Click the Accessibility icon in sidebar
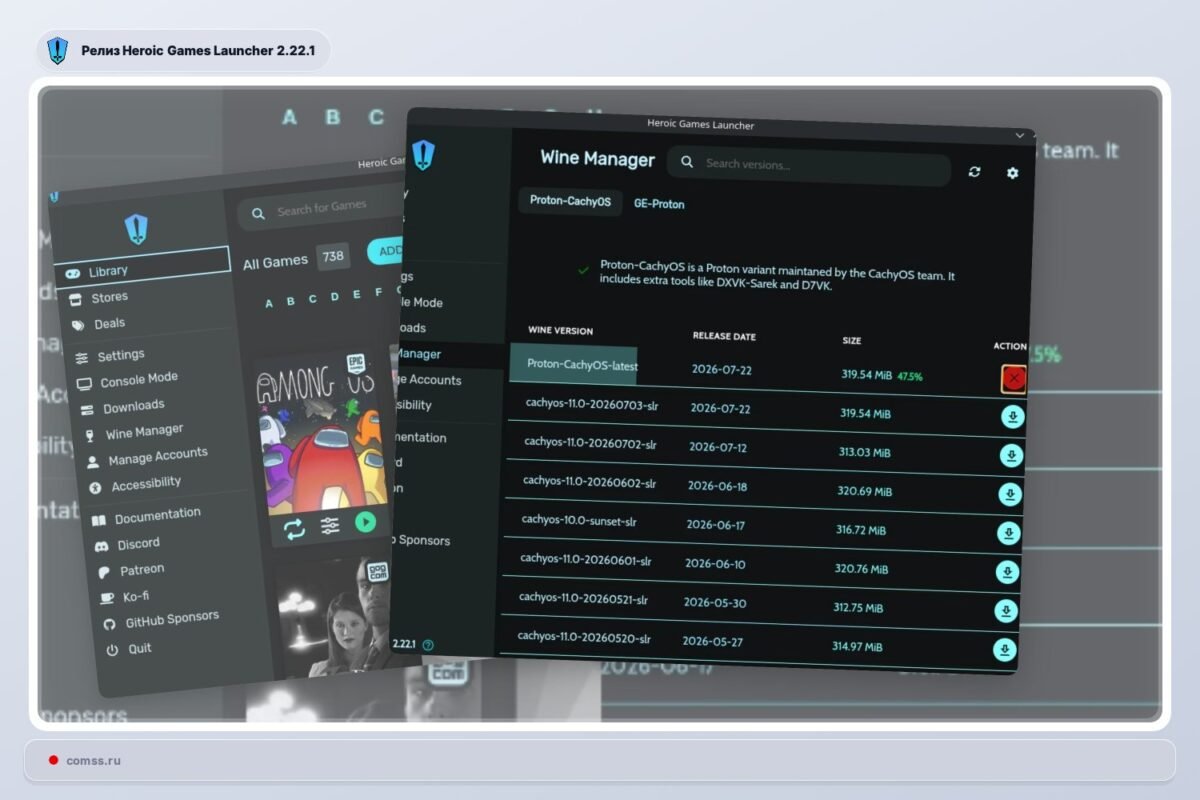Screen dimensions: 1200x800 [95, 488]
